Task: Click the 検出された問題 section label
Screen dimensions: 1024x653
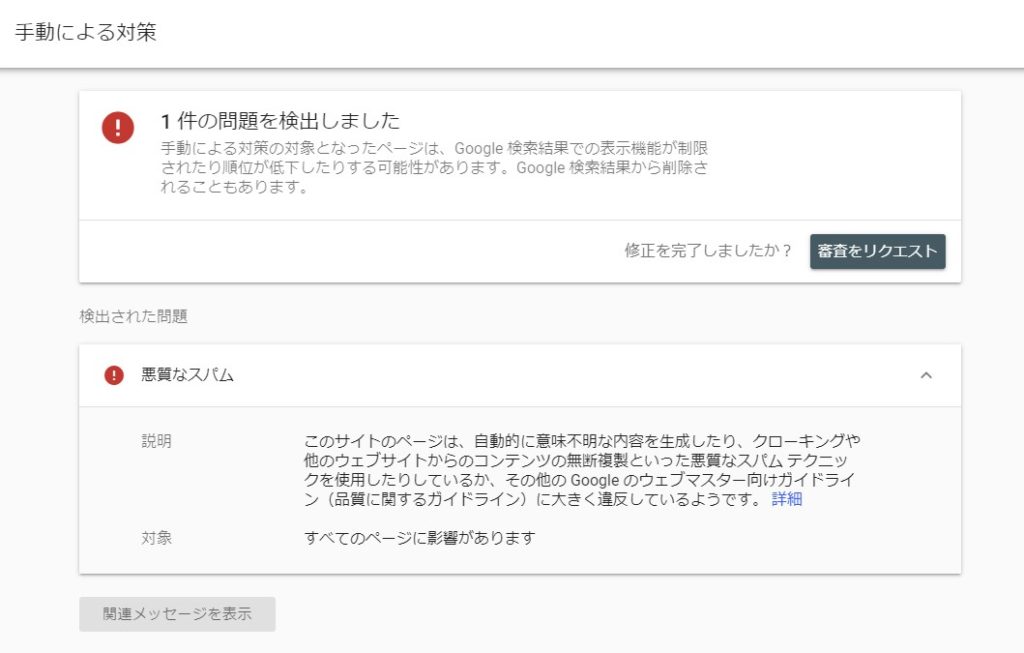Action: (x=133, y=316)
